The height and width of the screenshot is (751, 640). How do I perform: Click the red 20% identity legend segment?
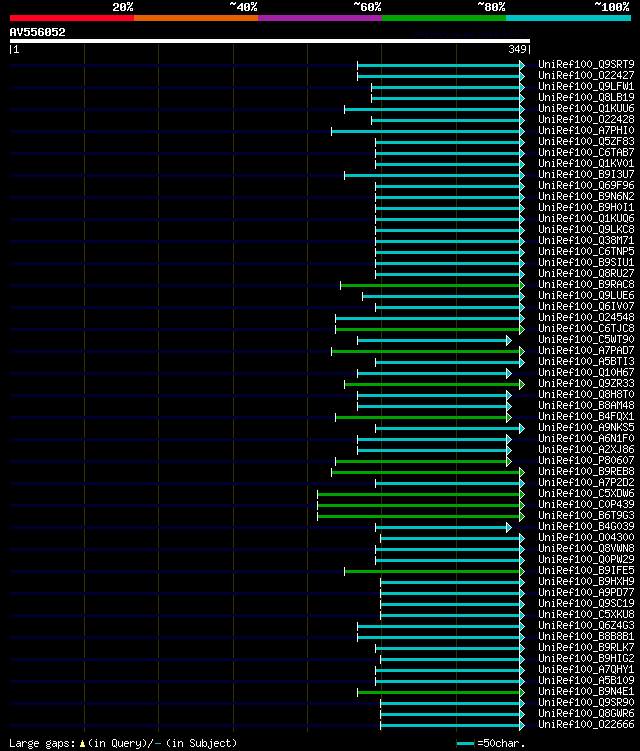tap(72, 18)
